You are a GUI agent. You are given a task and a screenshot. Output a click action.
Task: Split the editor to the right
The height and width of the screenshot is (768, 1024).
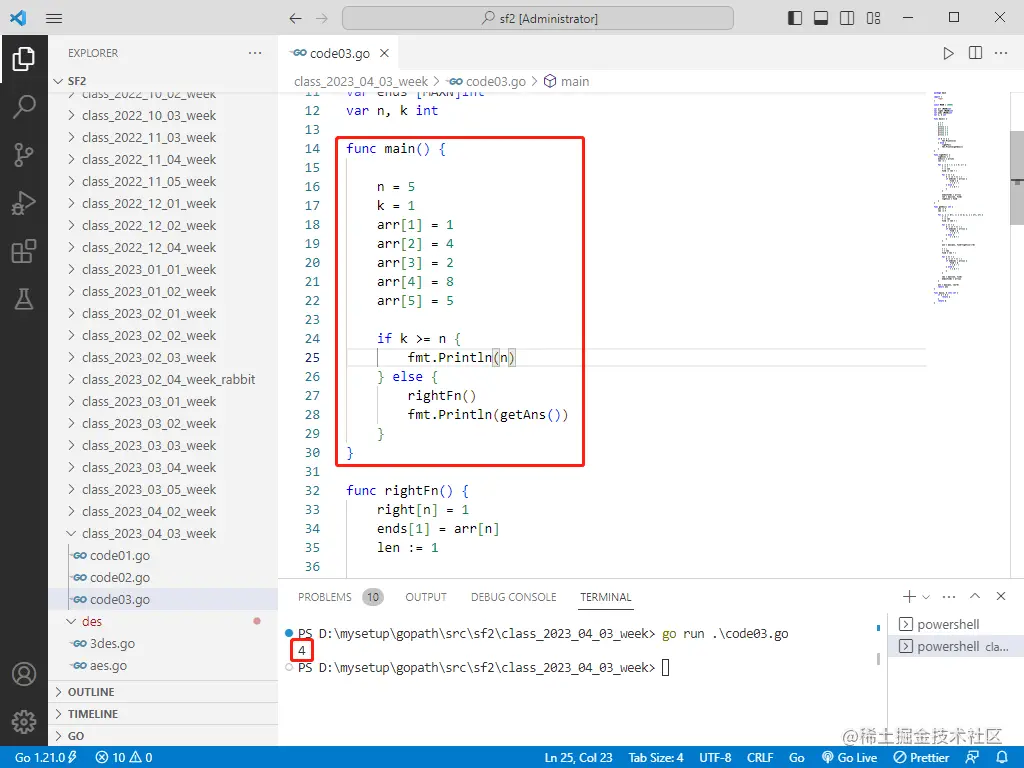click(x=975, y=53)
